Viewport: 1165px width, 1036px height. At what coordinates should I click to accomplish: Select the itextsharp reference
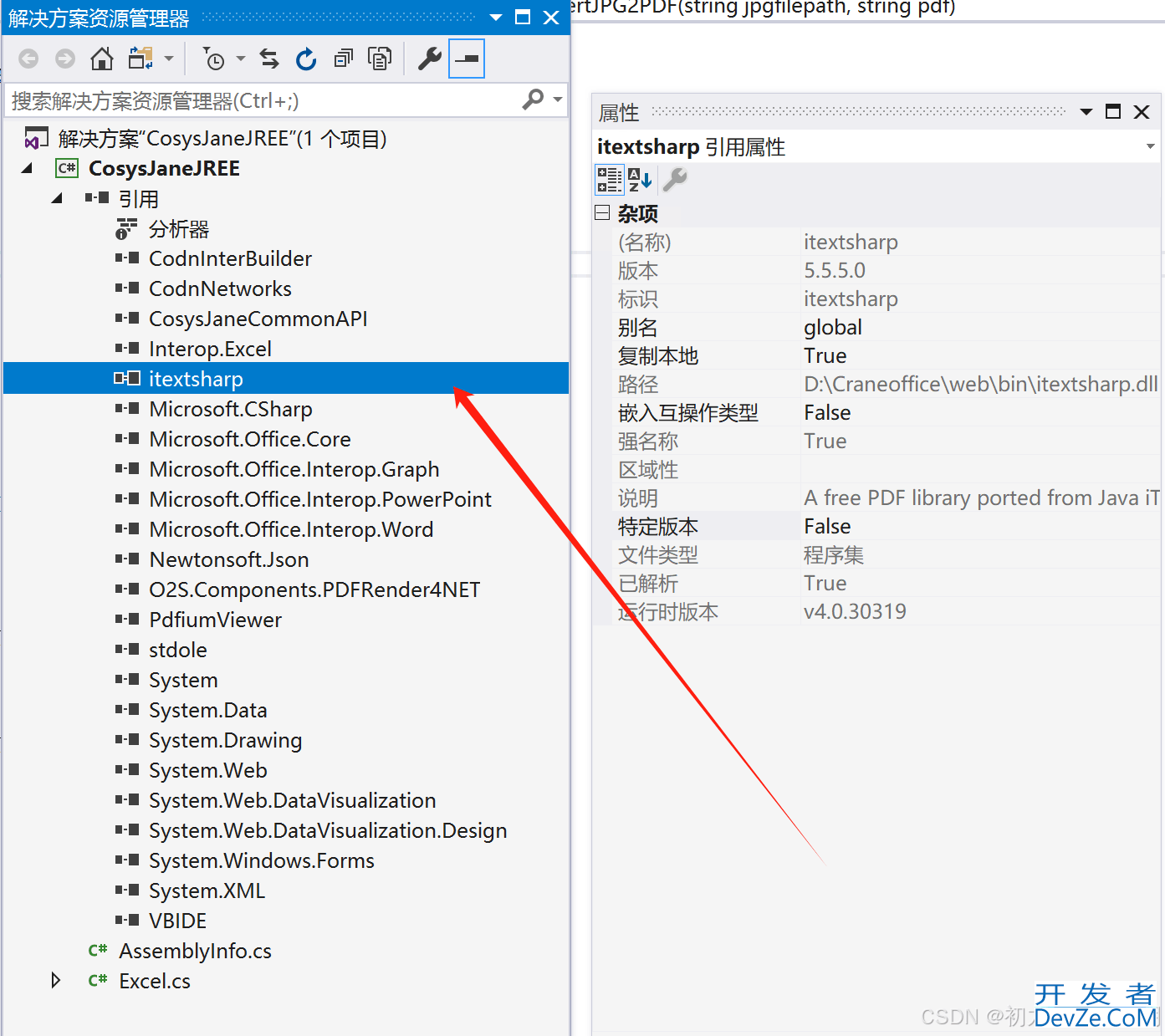196,380
